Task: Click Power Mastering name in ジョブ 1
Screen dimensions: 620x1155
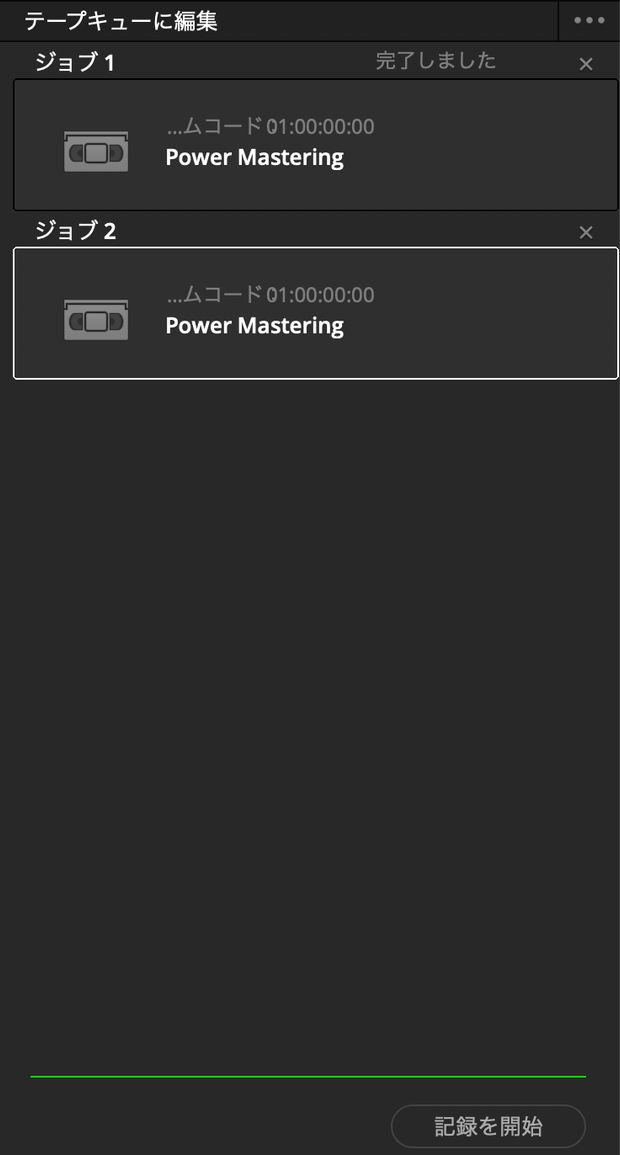Action: point(255,158)
